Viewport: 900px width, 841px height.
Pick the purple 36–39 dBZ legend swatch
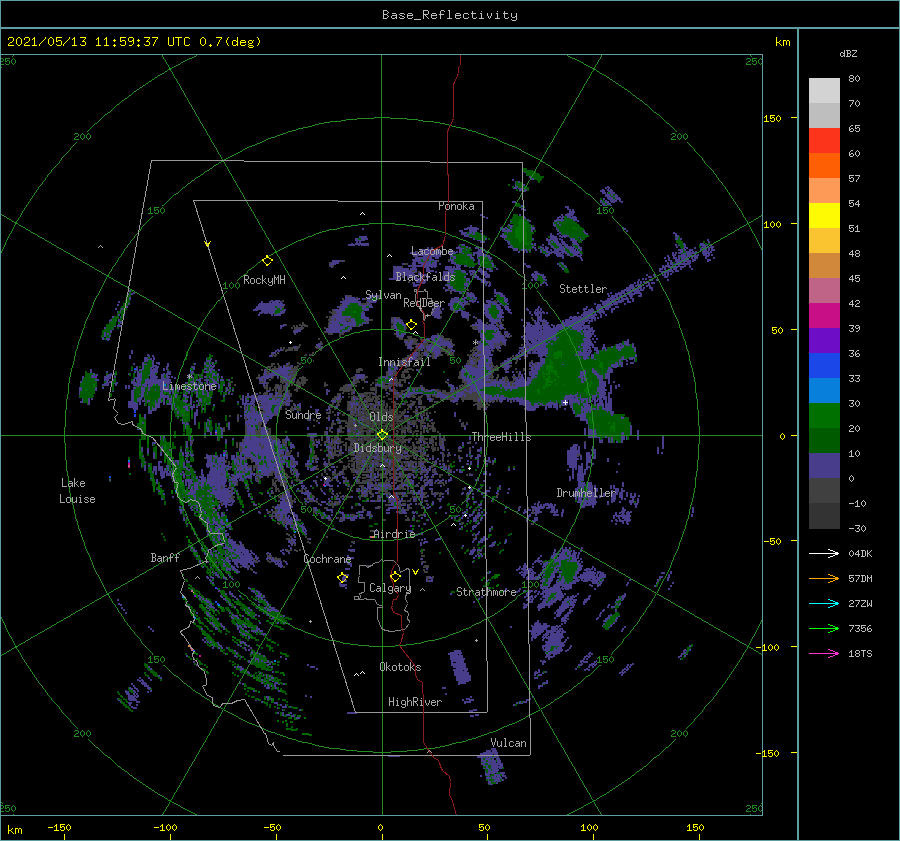click(x=824, y=341)
